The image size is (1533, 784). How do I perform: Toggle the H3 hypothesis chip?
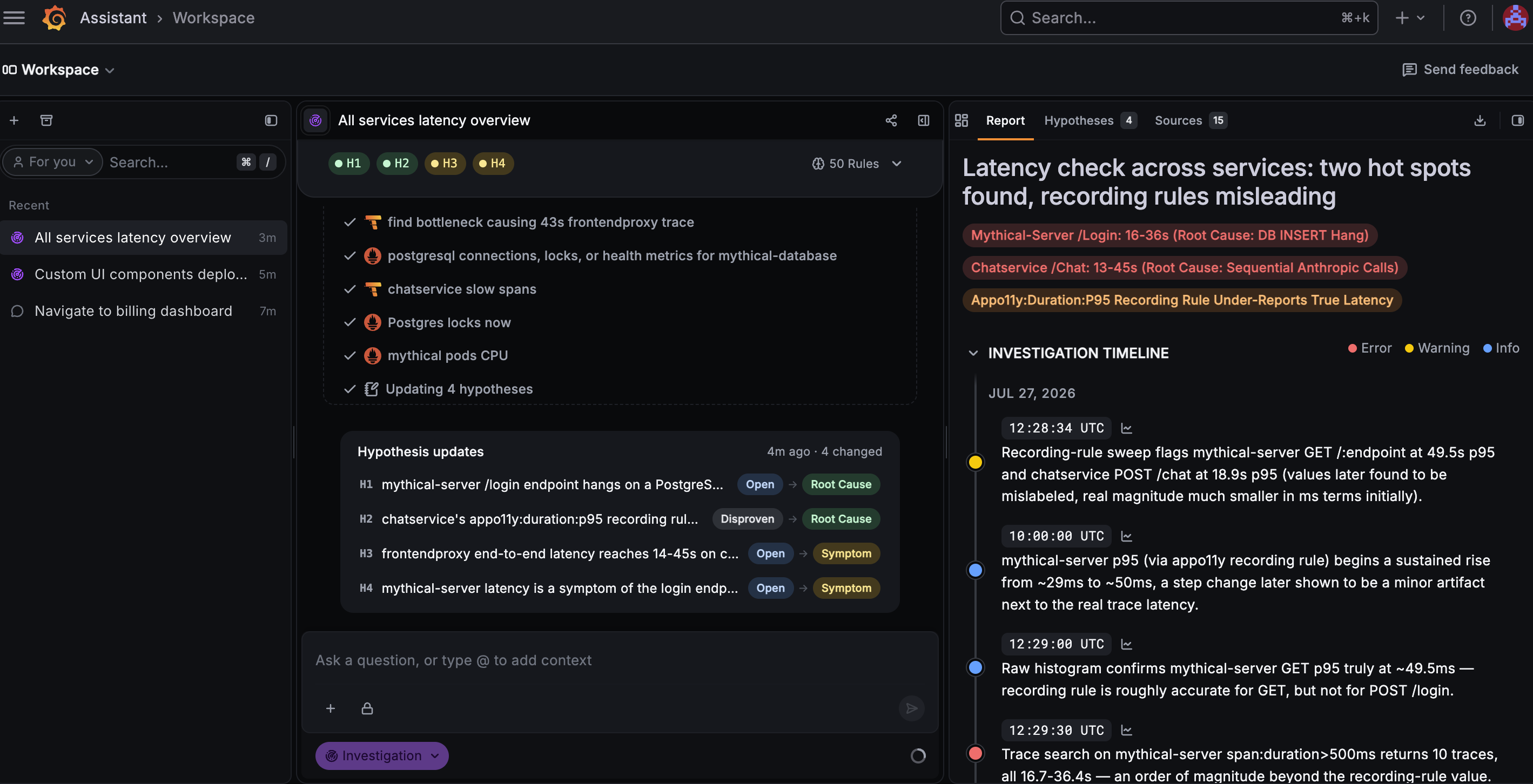point(445,164)
